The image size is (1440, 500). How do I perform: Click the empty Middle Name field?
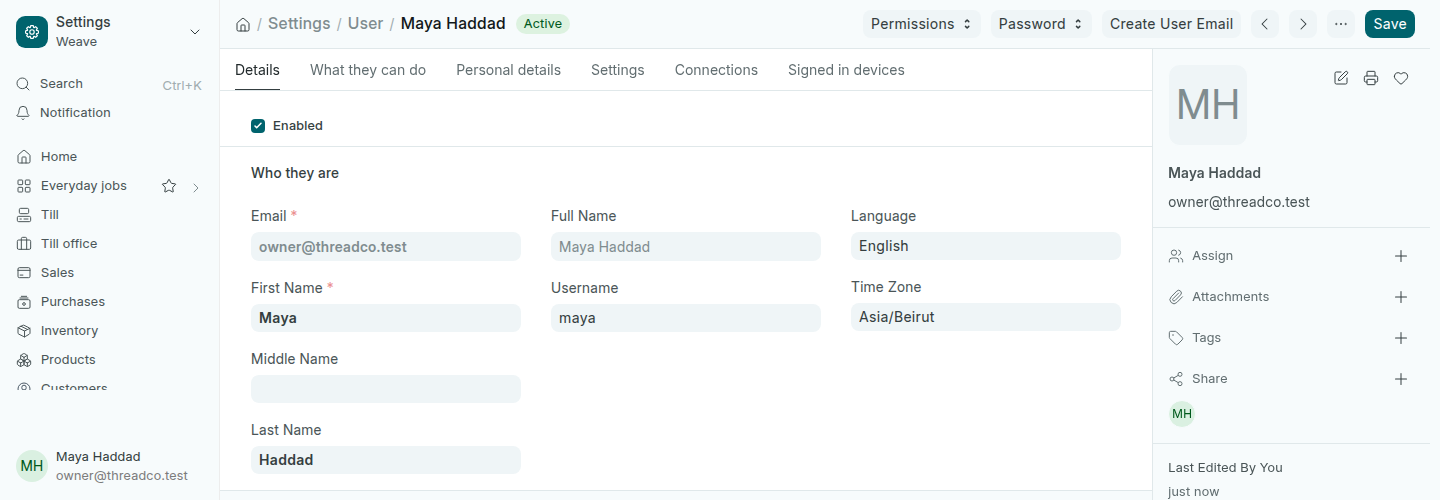386,389
